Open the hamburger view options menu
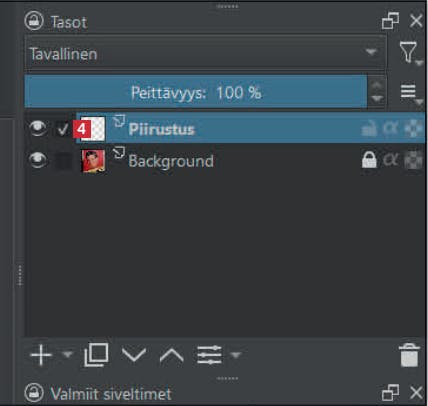Screen dimensions: 428x406 coord(411,93)
